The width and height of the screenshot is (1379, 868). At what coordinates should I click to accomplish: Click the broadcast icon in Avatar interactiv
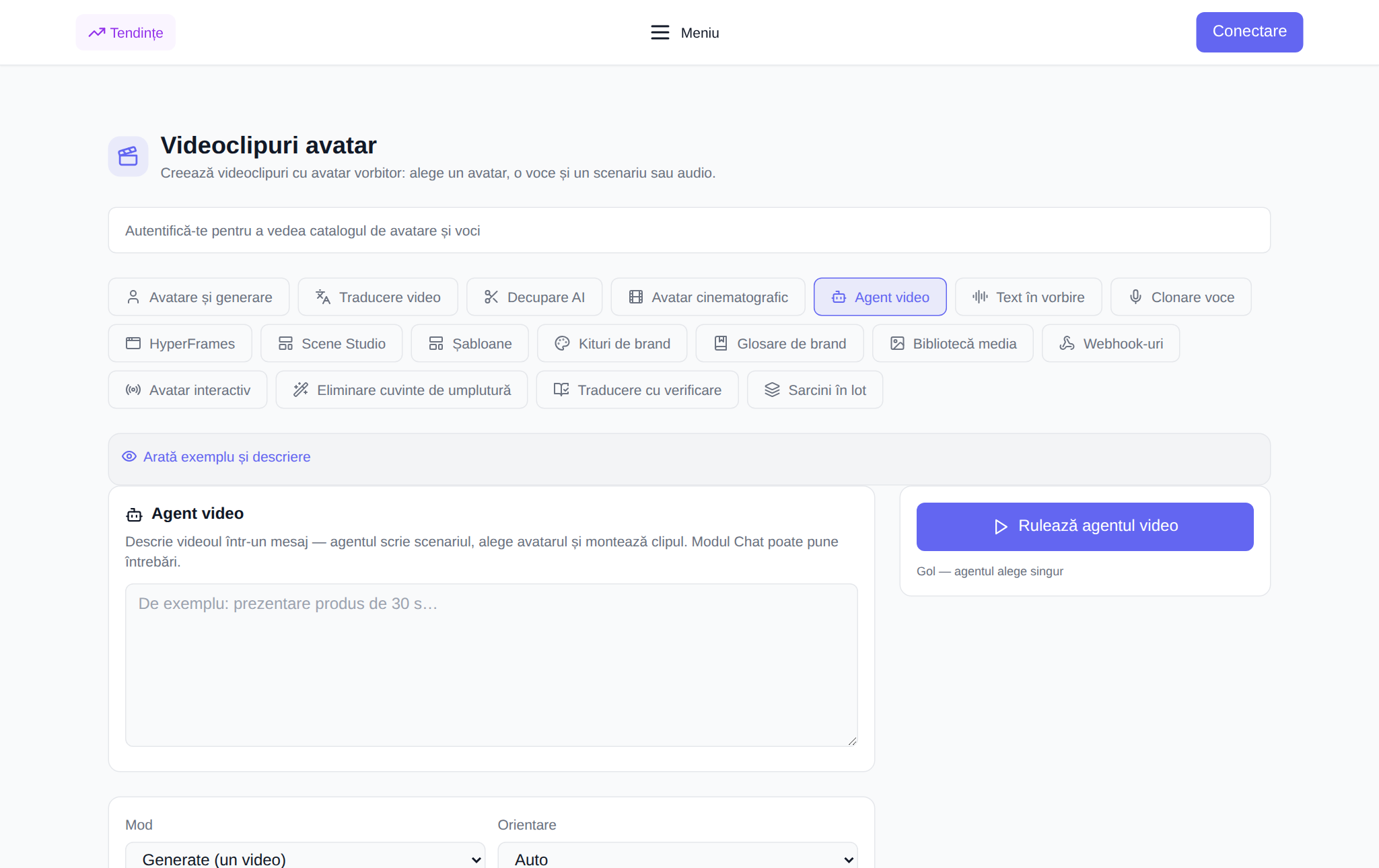click(133, 390)
